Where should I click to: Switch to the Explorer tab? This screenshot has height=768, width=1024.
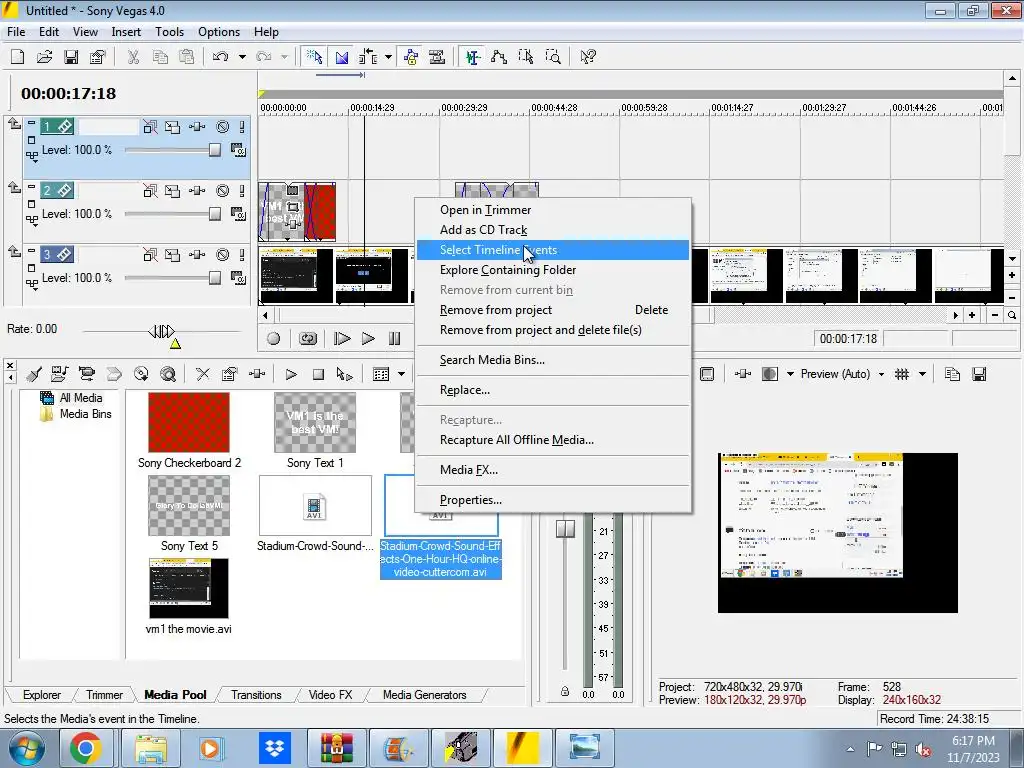(41, 695)
